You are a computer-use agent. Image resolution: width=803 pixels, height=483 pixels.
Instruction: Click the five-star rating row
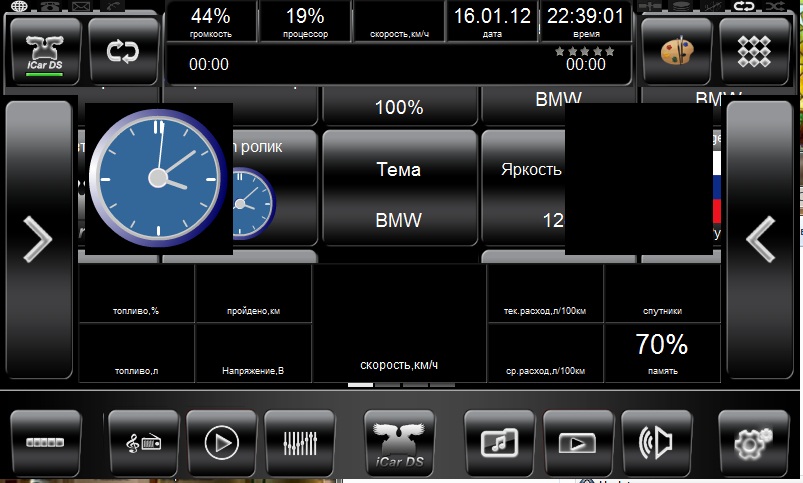[585, 50]
